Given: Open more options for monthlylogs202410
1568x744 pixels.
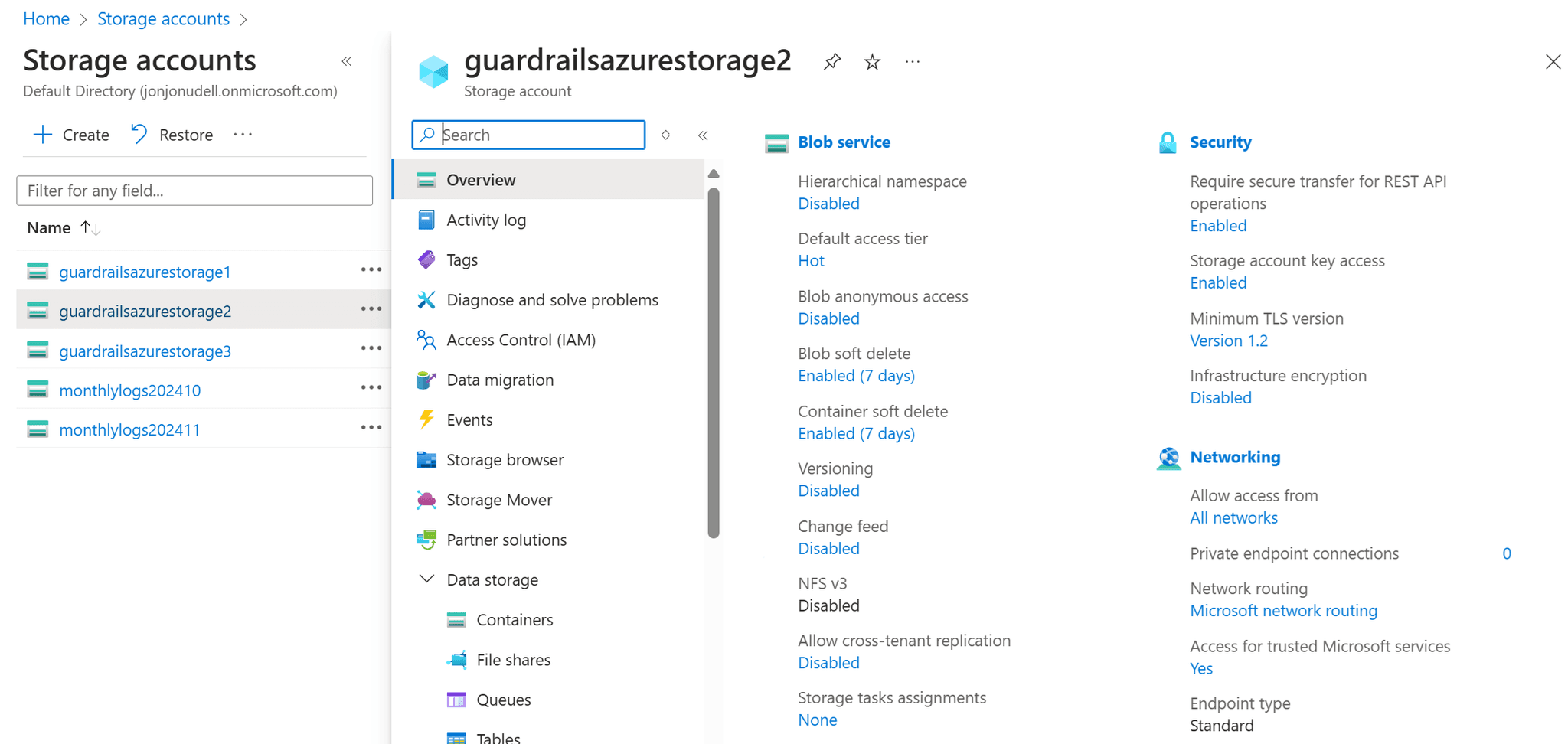Looking at the screenshot, I should [371, 387].
